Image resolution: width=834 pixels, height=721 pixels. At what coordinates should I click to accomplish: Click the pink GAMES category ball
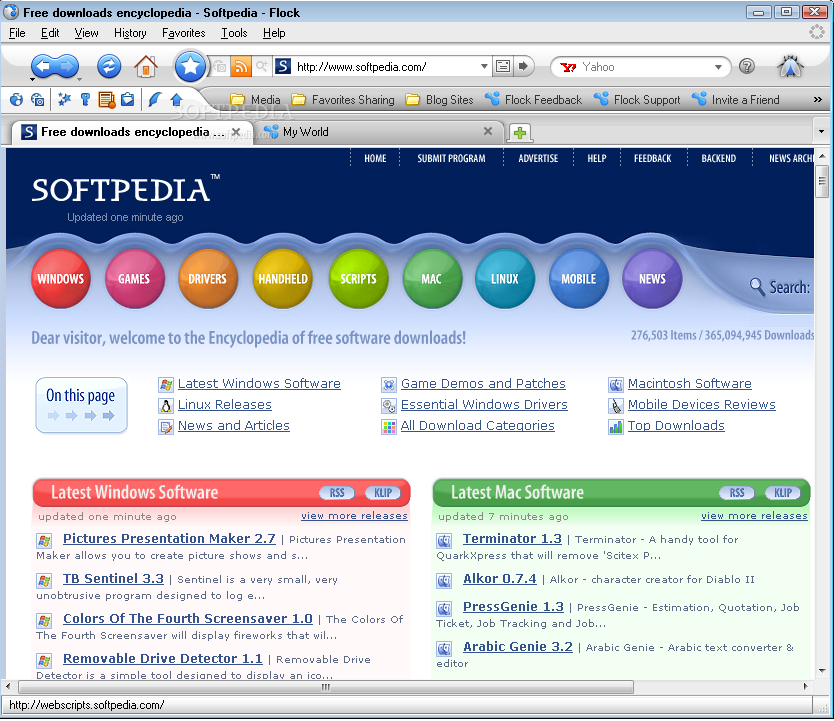pyautogui.click(x=134, y=279)
